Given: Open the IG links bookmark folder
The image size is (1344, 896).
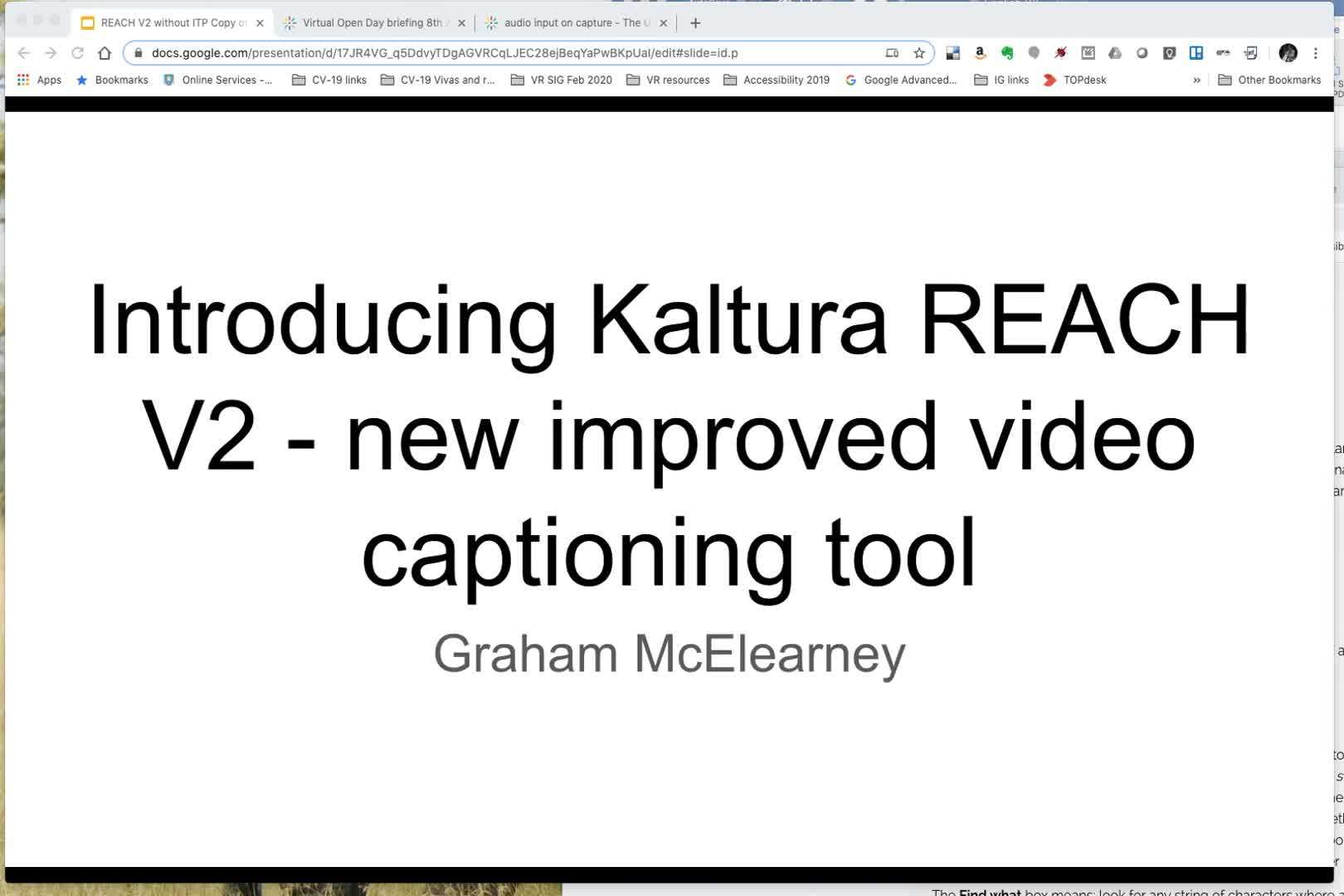Looking at the screenshot, I should pos(1001,80).
